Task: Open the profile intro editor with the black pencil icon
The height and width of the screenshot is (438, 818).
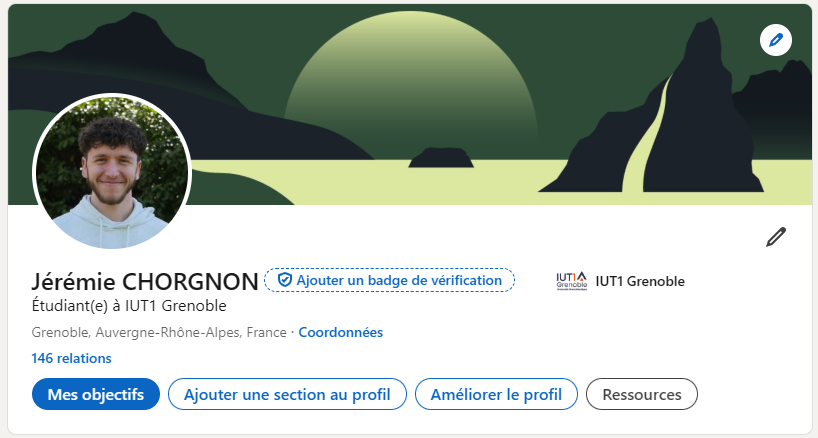Action: tap(776, 237)
